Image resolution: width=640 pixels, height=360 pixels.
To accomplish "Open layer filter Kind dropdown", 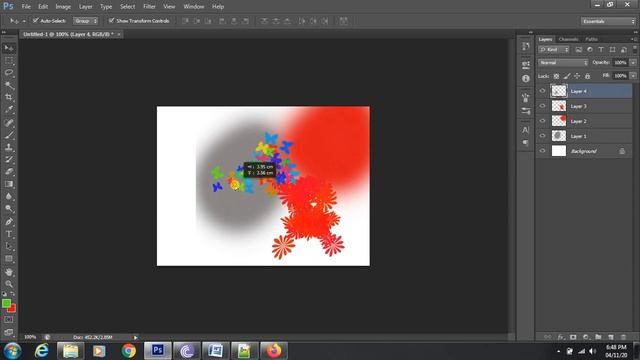I will click(554, 50).
